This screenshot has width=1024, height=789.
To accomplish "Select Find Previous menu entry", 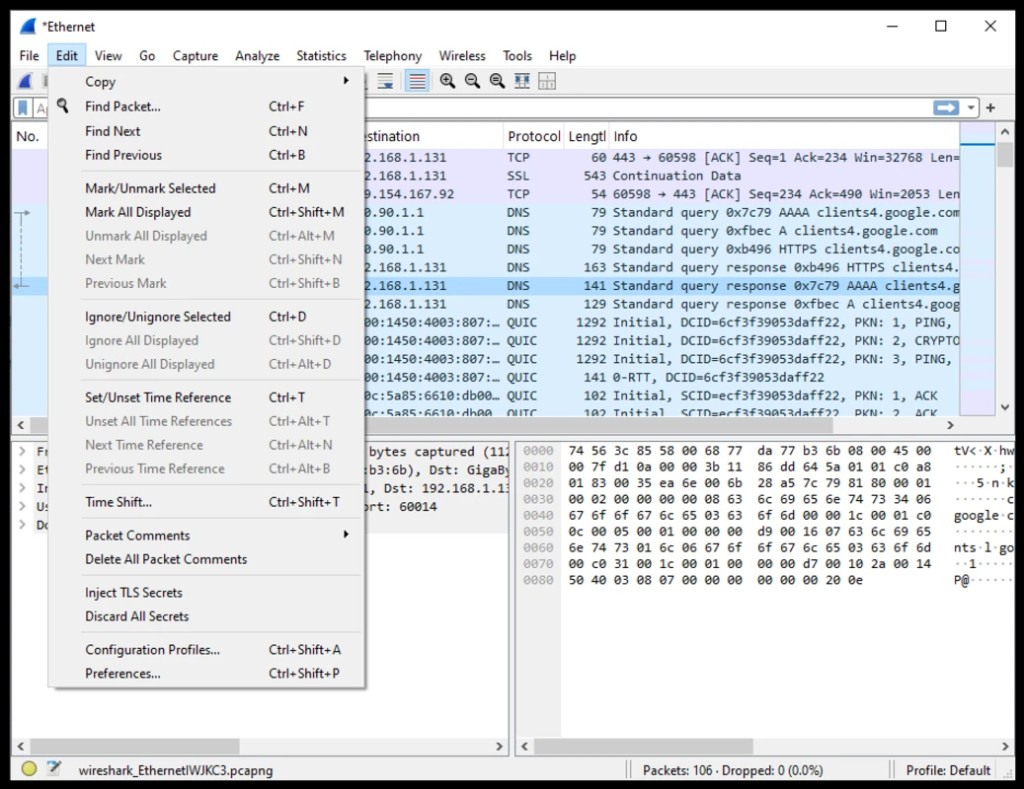I will [206, 155].
